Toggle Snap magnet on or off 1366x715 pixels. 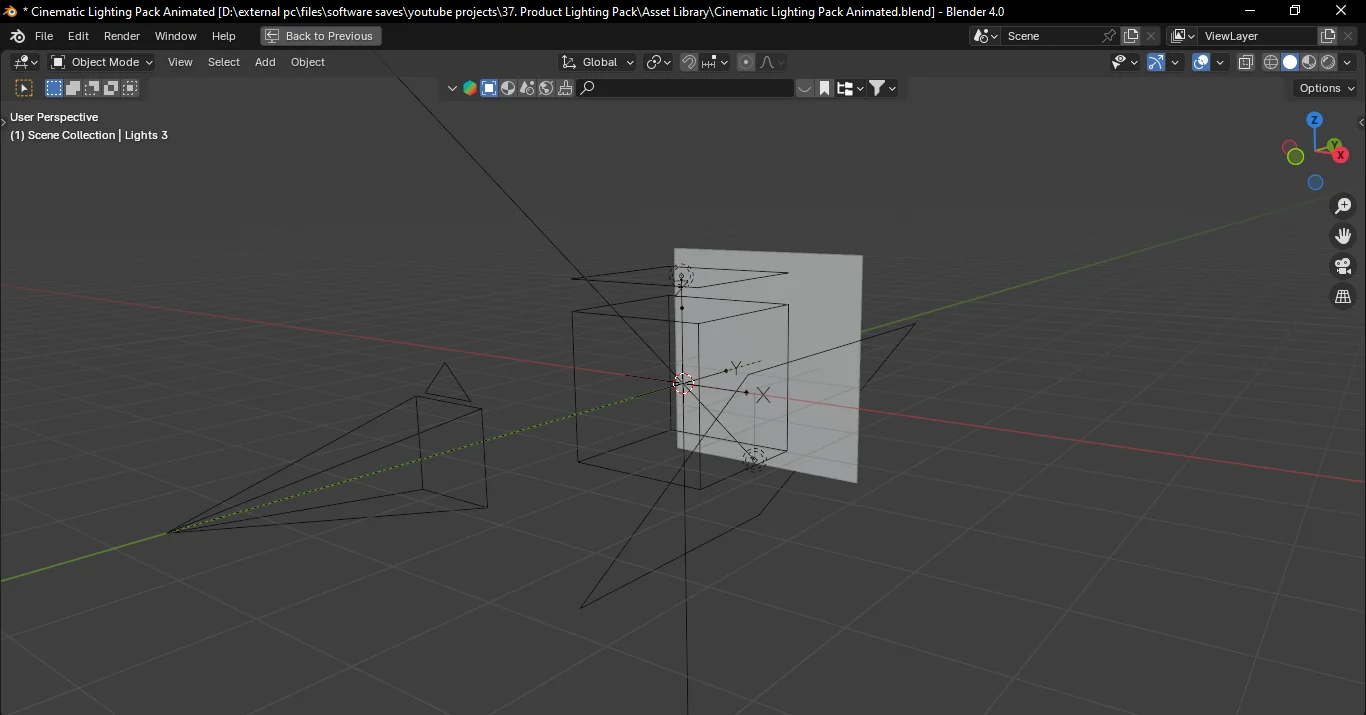pyautogui.click(x=689, y=62)
